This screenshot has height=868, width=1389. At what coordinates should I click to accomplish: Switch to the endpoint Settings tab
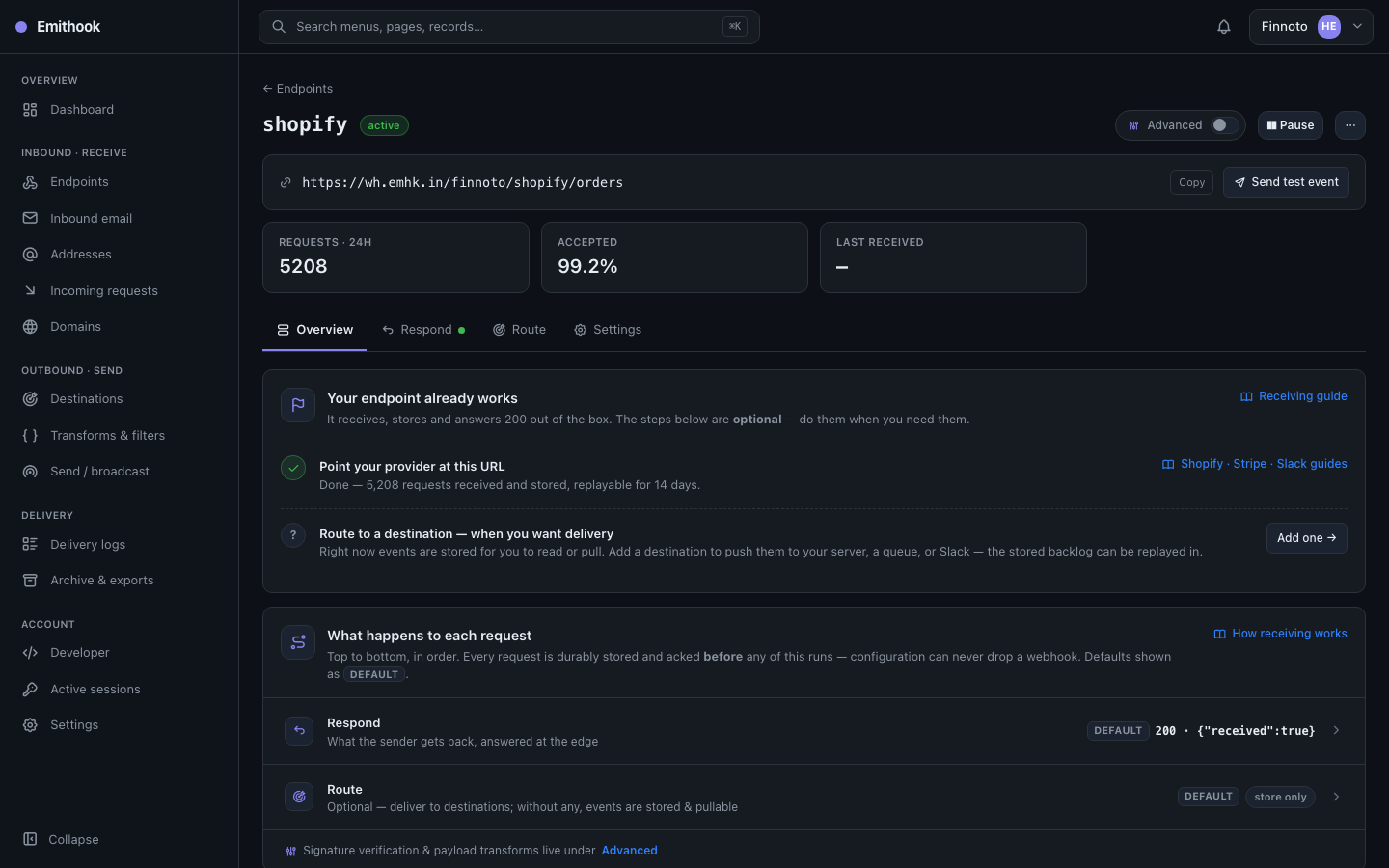(608, 330)
